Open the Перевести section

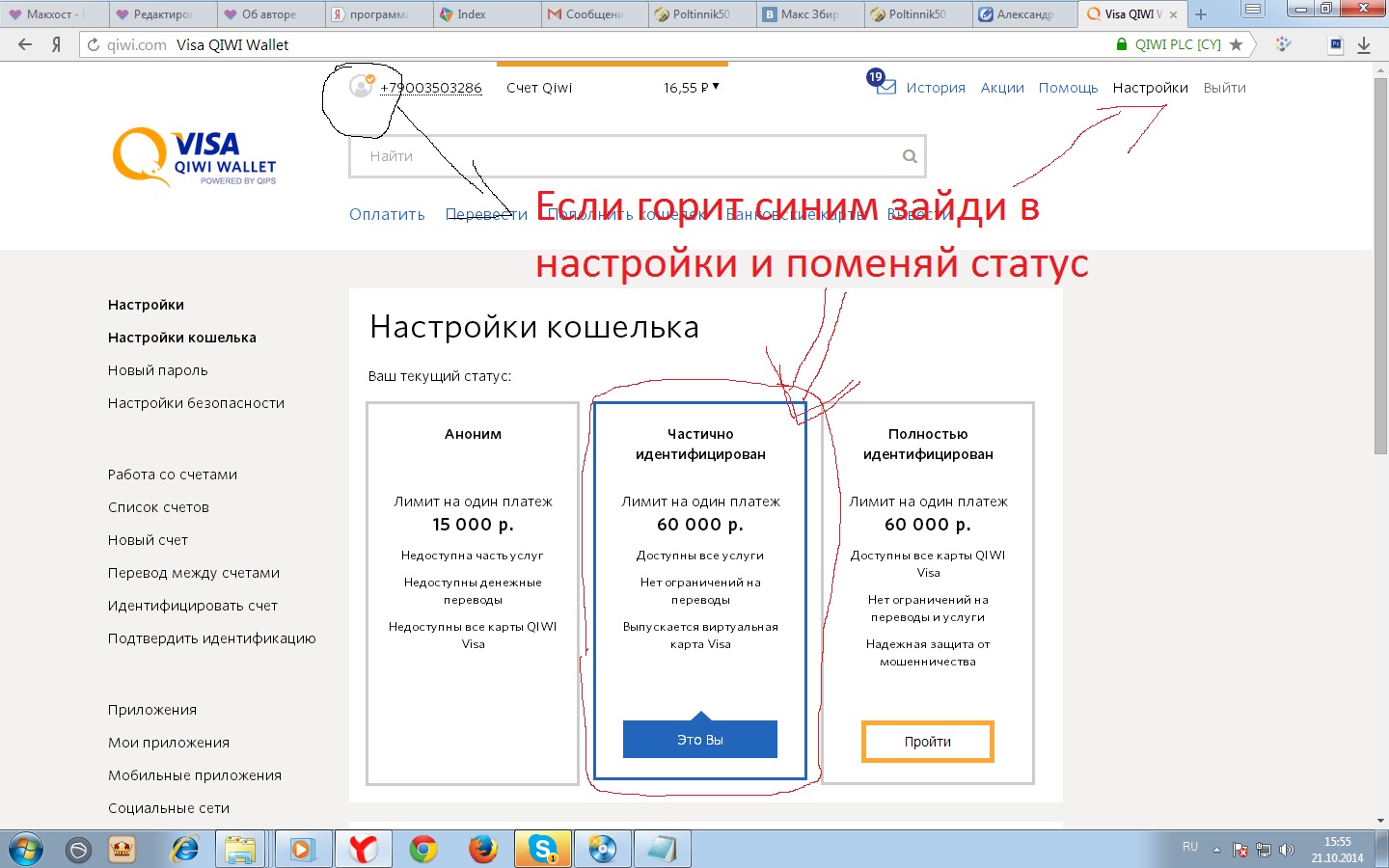486,215
